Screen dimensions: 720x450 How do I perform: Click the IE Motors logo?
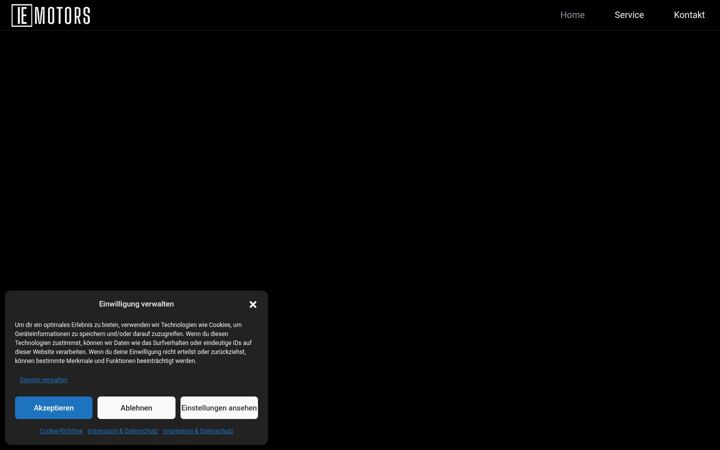pos(51,16)
